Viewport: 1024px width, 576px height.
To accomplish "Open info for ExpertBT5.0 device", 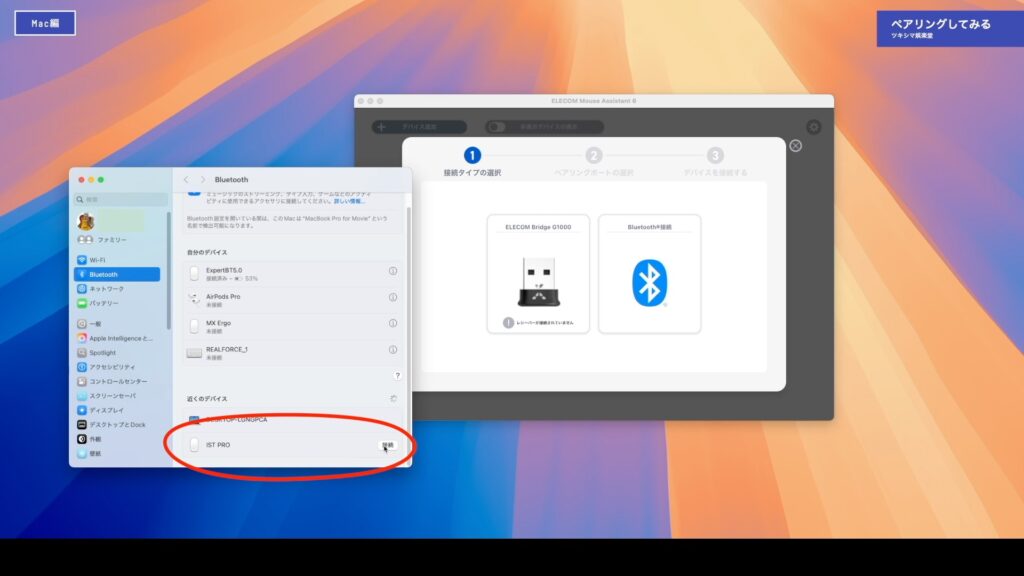I will pos(393,271).
